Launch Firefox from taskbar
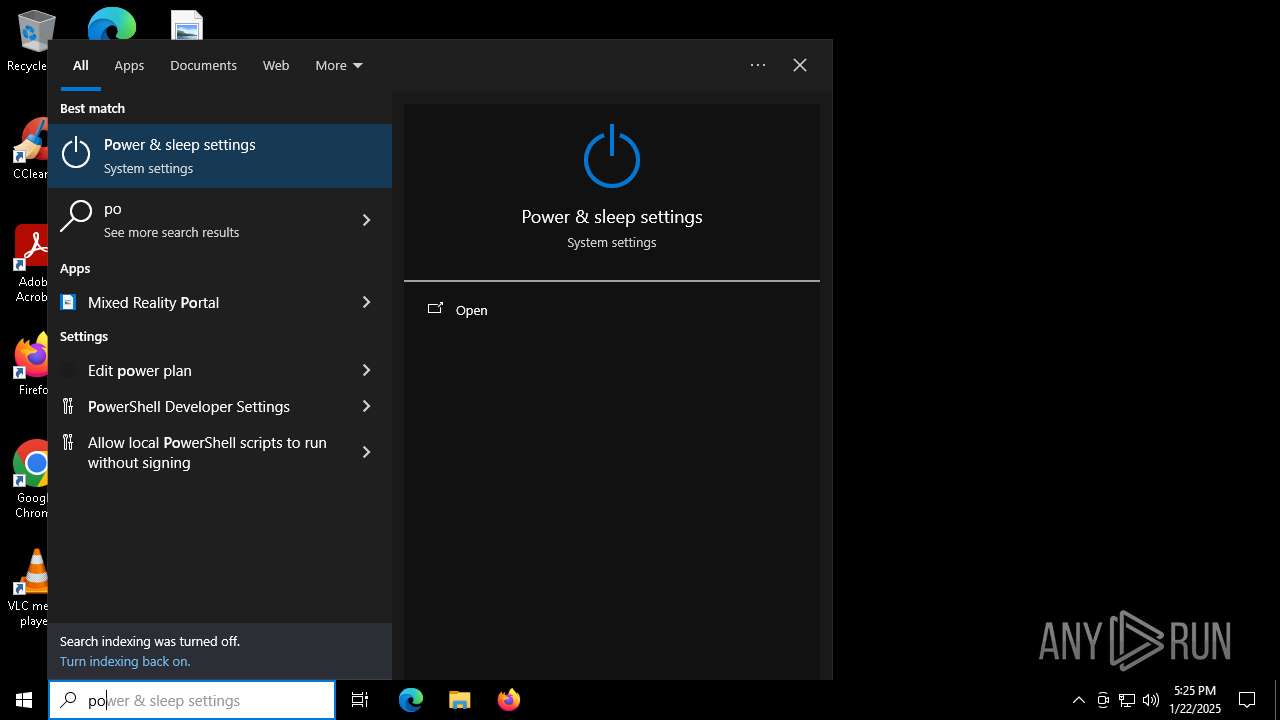The width and height of the screenshot is (1280, 720). coord(508,700)
